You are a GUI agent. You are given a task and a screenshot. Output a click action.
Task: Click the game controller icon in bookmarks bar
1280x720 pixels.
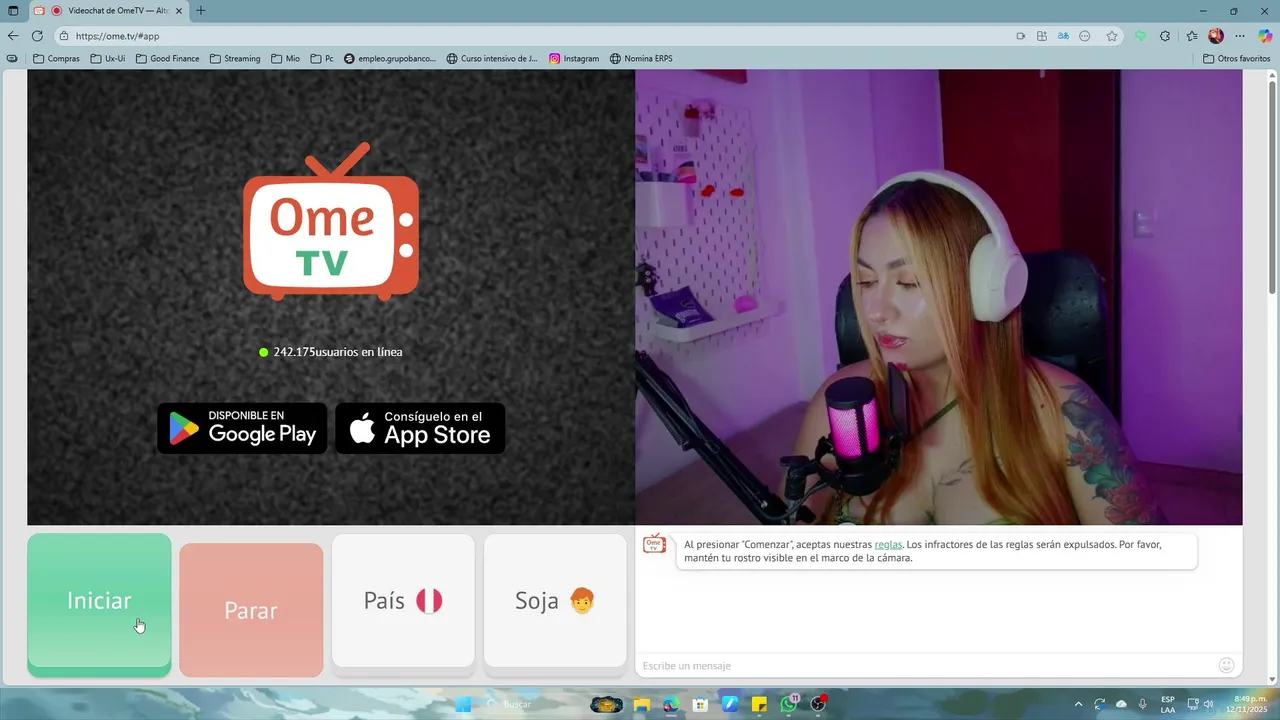coord(12,59)
